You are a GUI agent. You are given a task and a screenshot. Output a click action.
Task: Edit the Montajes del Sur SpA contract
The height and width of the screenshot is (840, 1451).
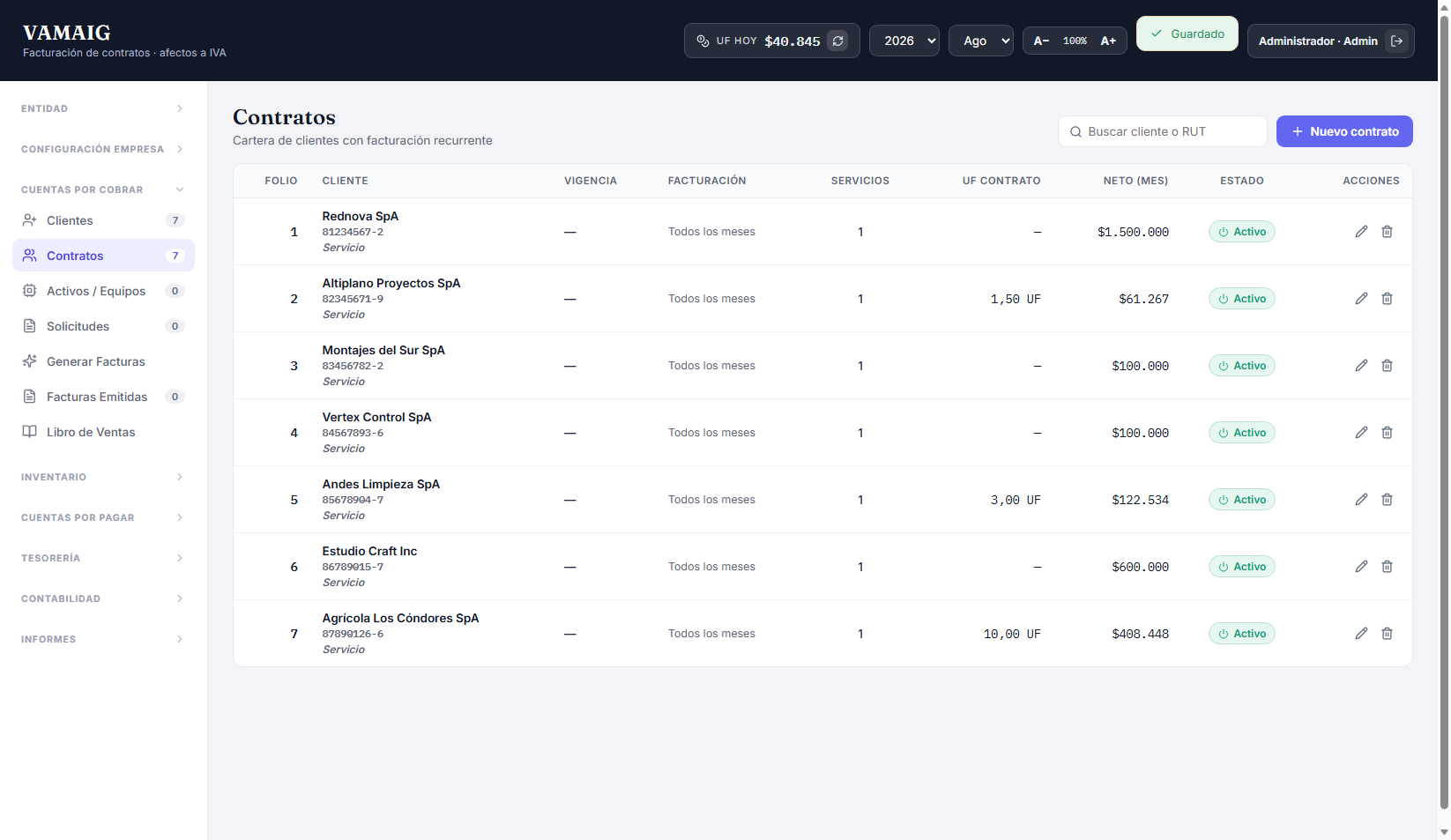(1361, 366)
